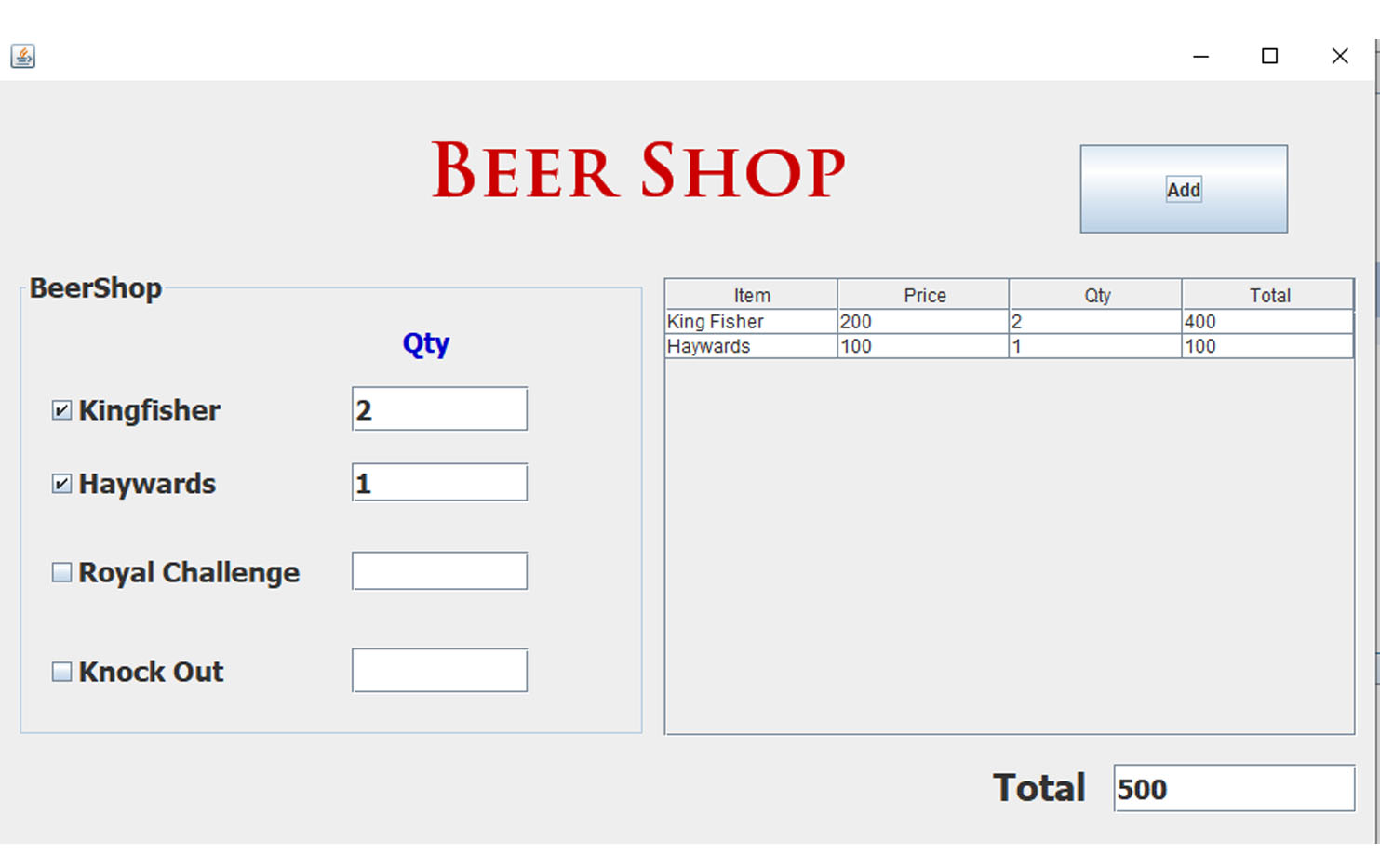Image resolution: width=1380 pixels, height=868 pixels.
Task: Click the empty Royal Challenge quantity box
Action: pyautogui.click(x=439, y=570)
